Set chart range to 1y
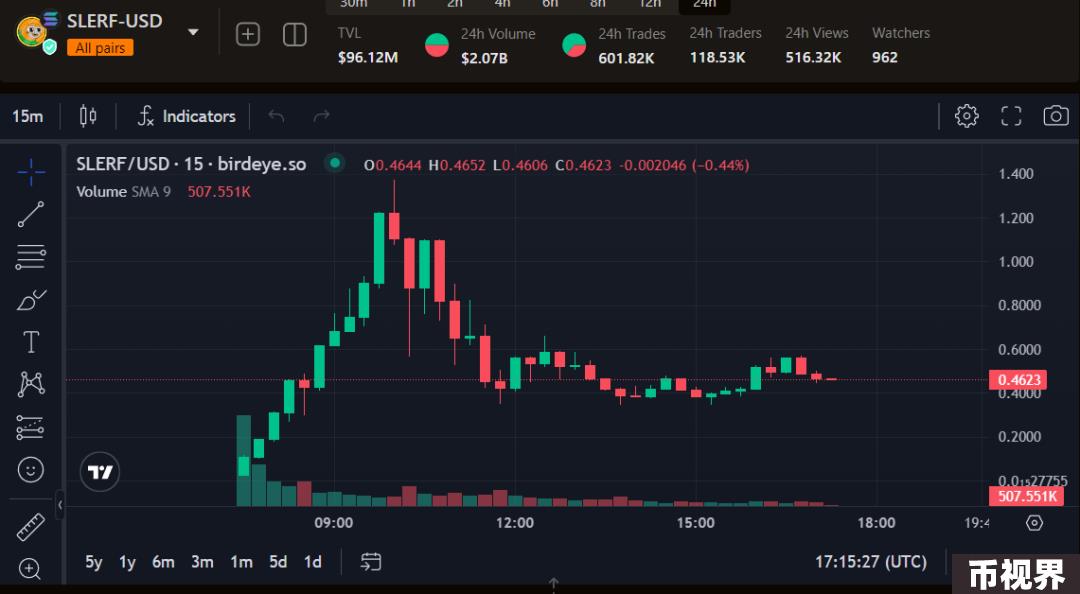Viewport: 1080px width, 594px height. point(127,562)
